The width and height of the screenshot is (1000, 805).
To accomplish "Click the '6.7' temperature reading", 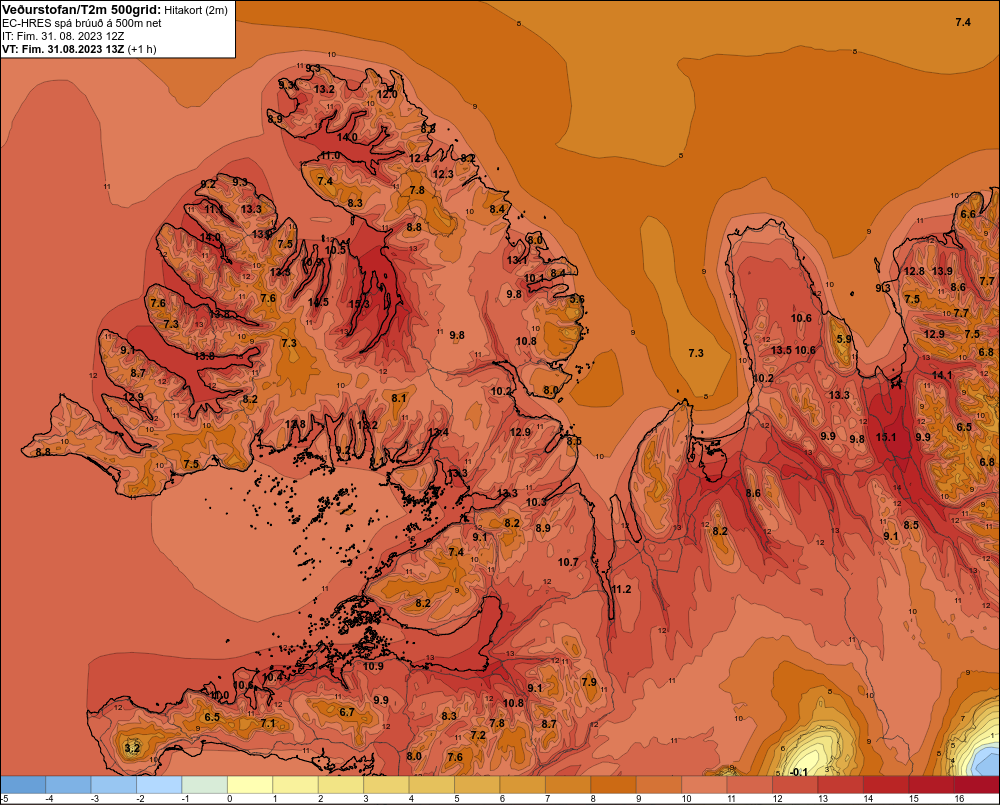I will tap(346, 712).
